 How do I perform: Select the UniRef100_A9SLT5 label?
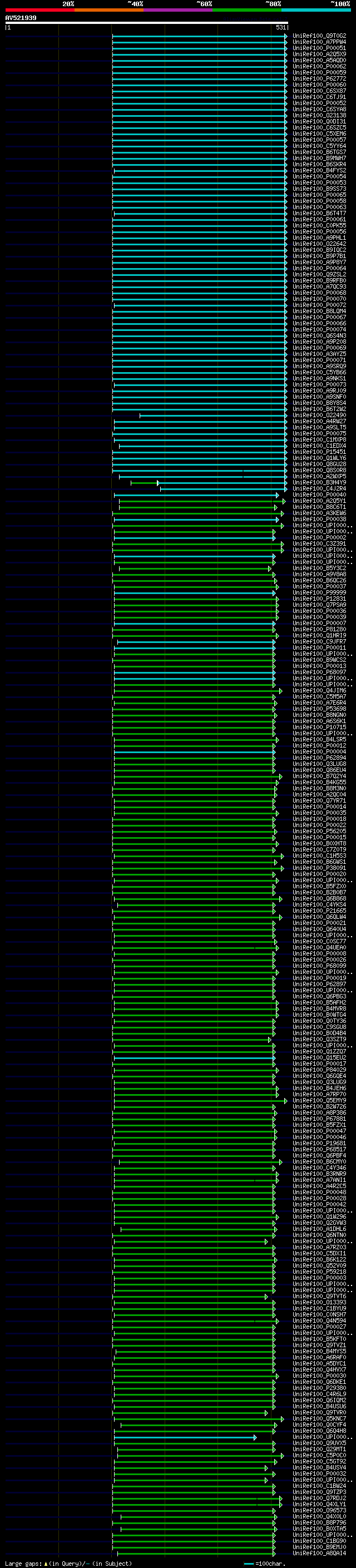click(319, 427)
